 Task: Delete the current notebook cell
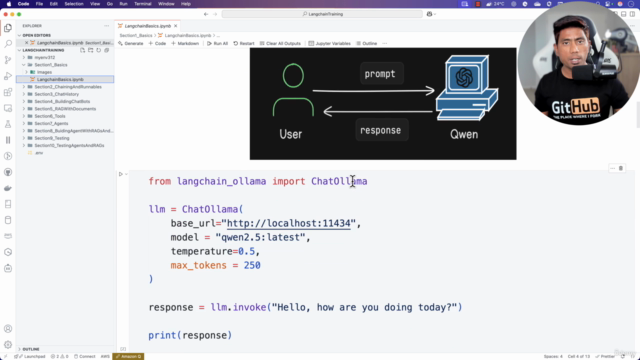[621, 168]
